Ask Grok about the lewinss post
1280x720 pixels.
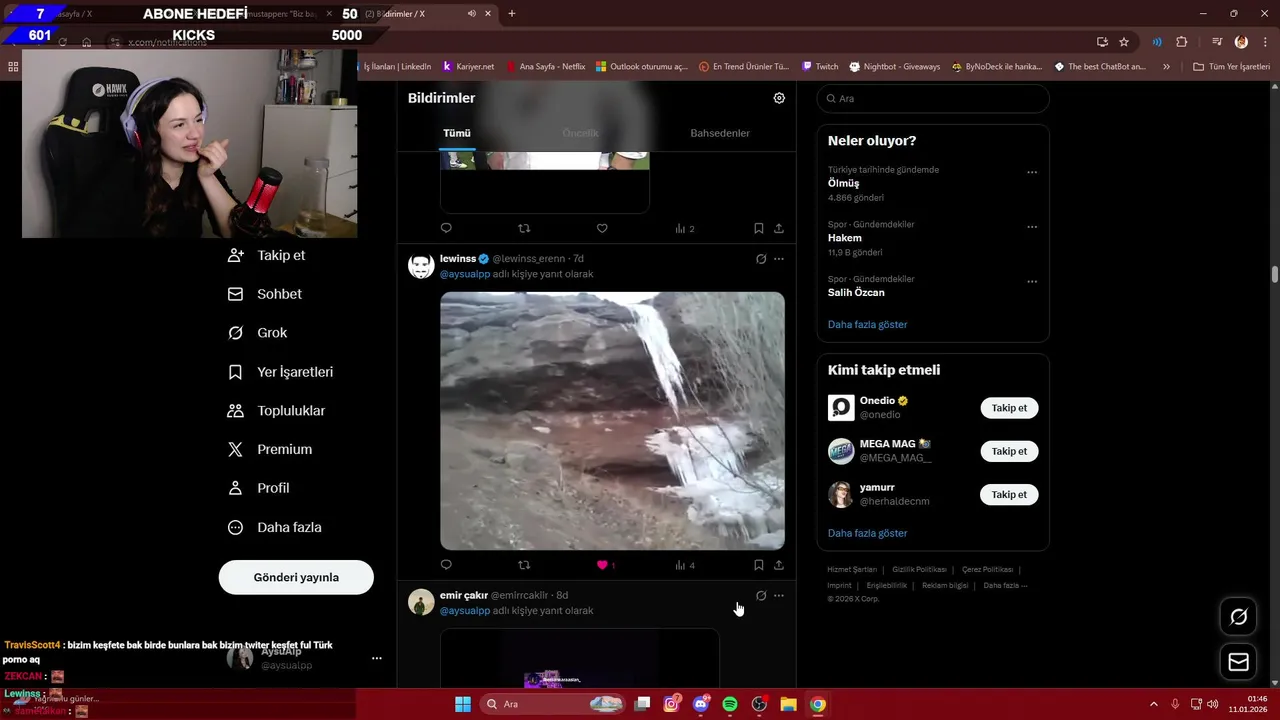(761, 259)
